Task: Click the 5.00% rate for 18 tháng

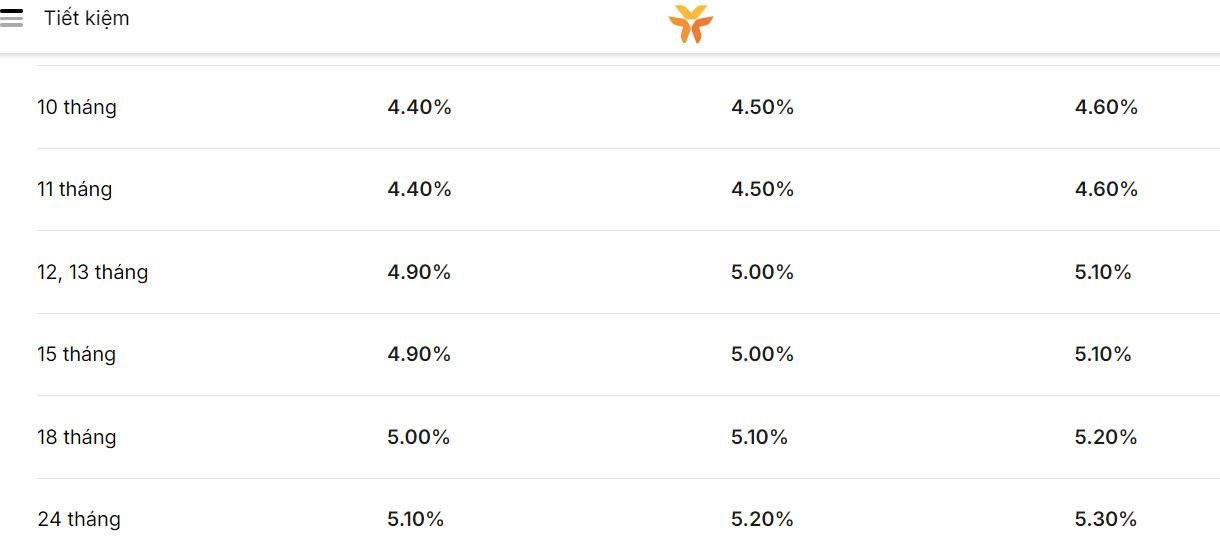Action: [419, 437]
